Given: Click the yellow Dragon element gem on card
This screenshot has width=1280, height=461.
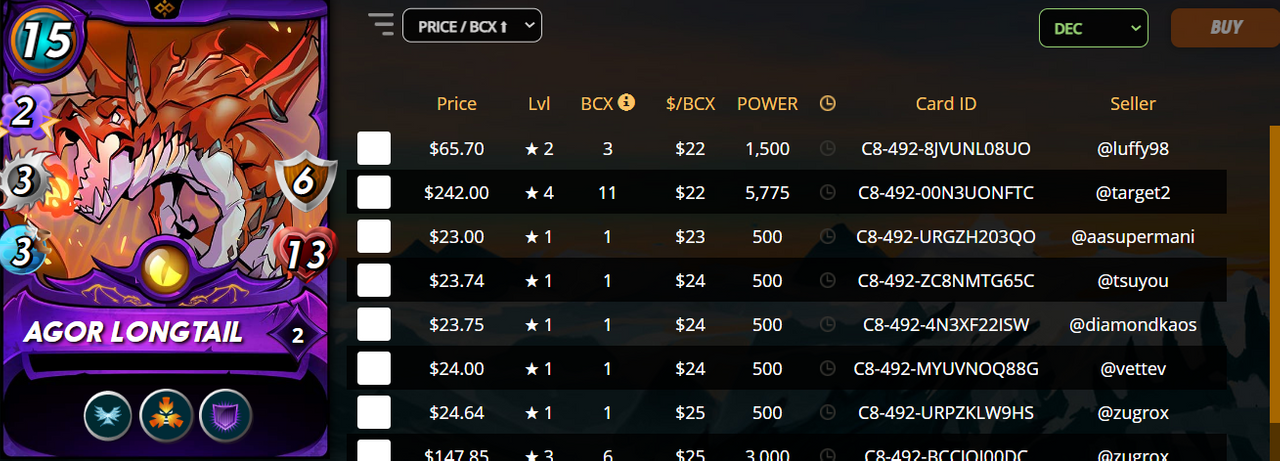Looking at the screenshot, I should point(164,267).
